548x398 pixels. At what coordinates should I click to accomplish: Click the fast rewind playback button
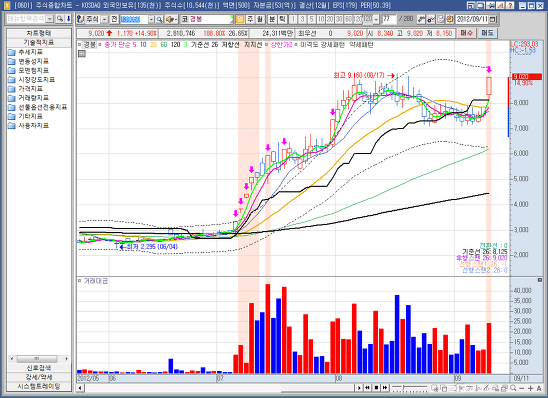click(x=367, y=388)
